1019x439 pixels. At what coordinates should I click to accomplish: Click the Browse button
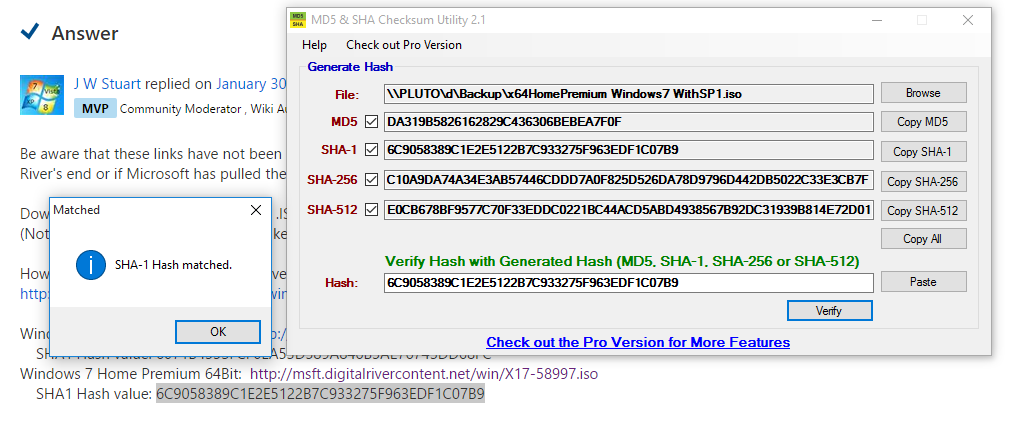923,93
